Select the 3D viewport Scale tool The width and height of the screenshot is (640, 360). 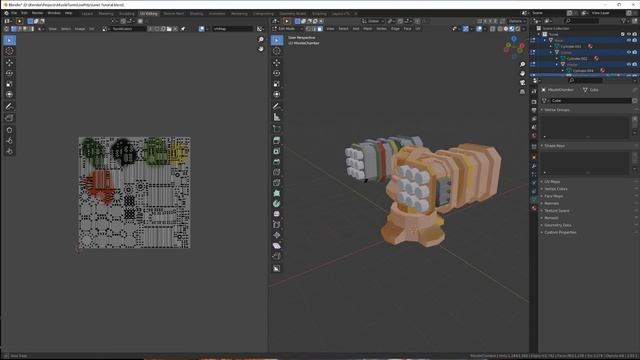277,84
